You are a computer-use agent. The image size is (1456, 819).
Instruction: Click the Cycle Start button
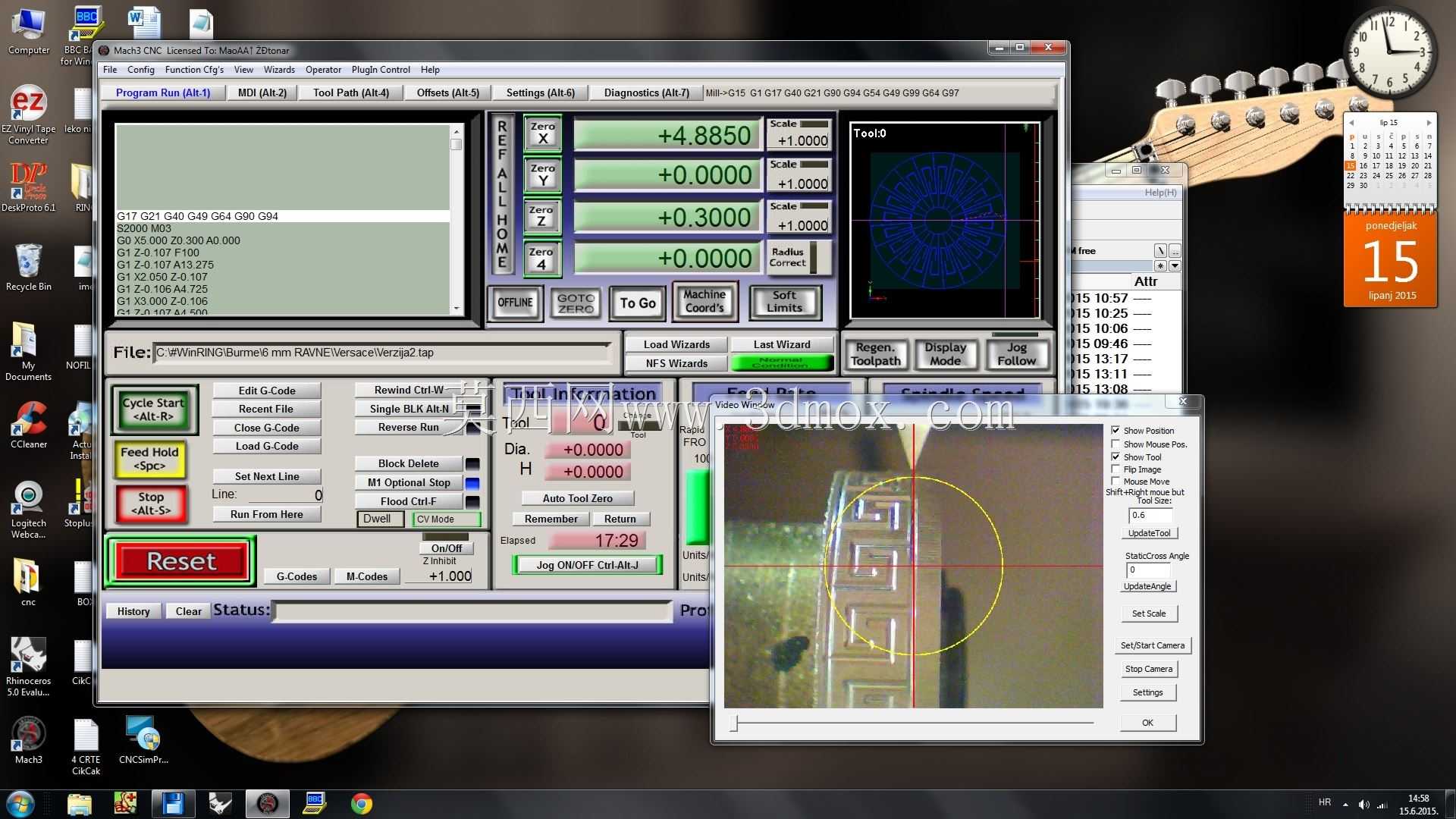pos(154,409)
